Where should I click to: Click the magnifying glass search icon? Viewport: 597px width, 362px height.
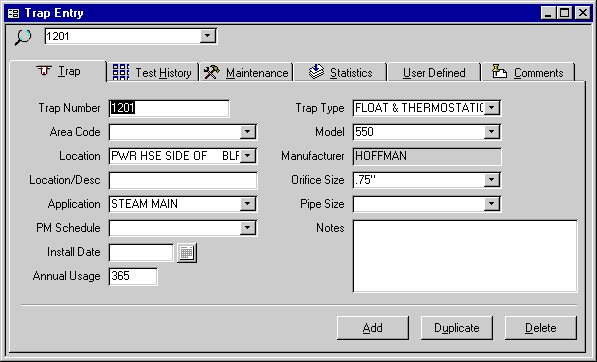(x=23, y=37)
